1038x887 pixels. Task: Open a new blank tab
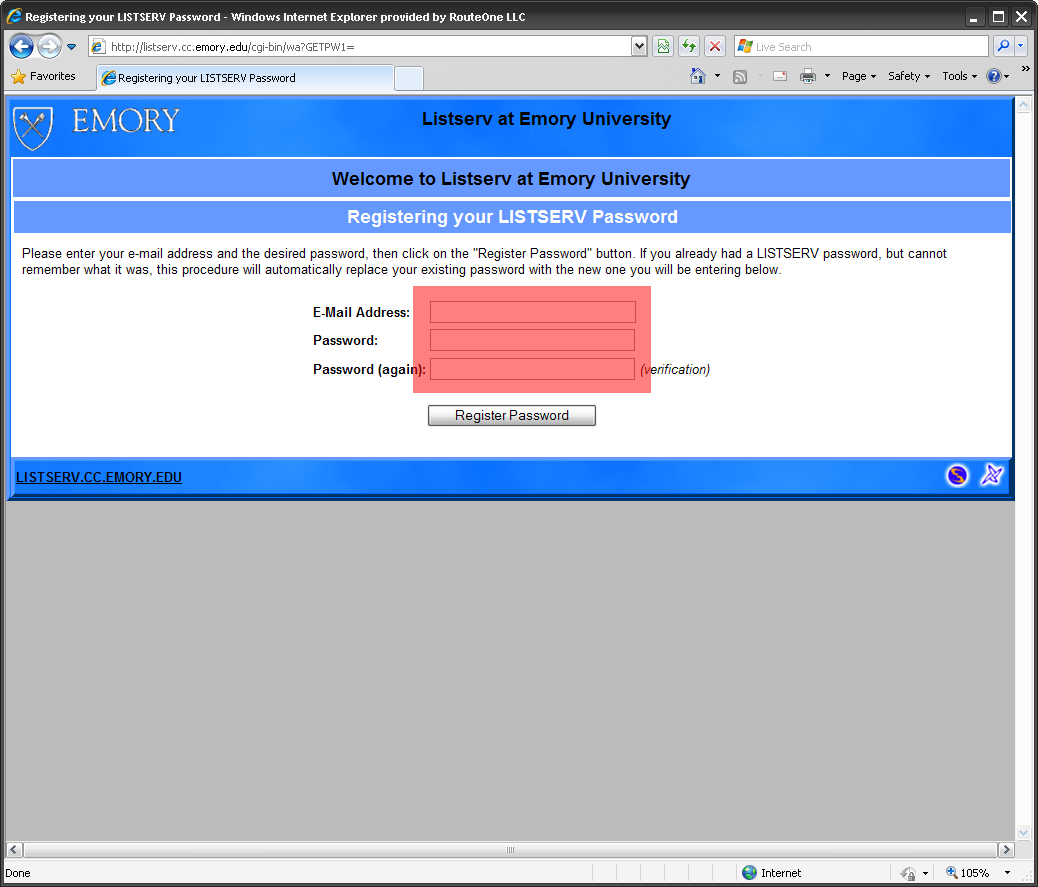click(409, 79)
